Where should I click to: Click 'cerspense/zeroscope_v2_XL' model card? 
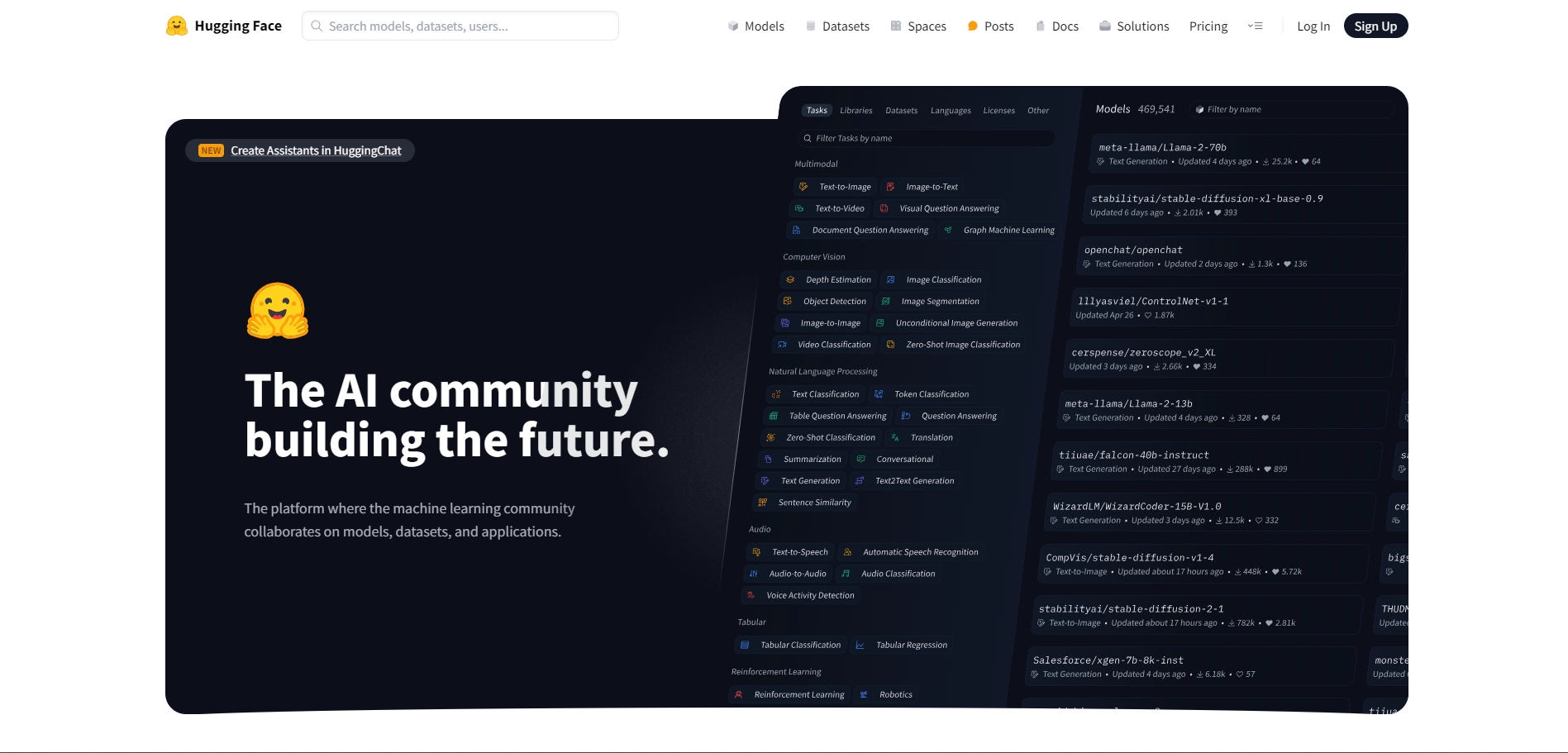tap(1230, 359)
